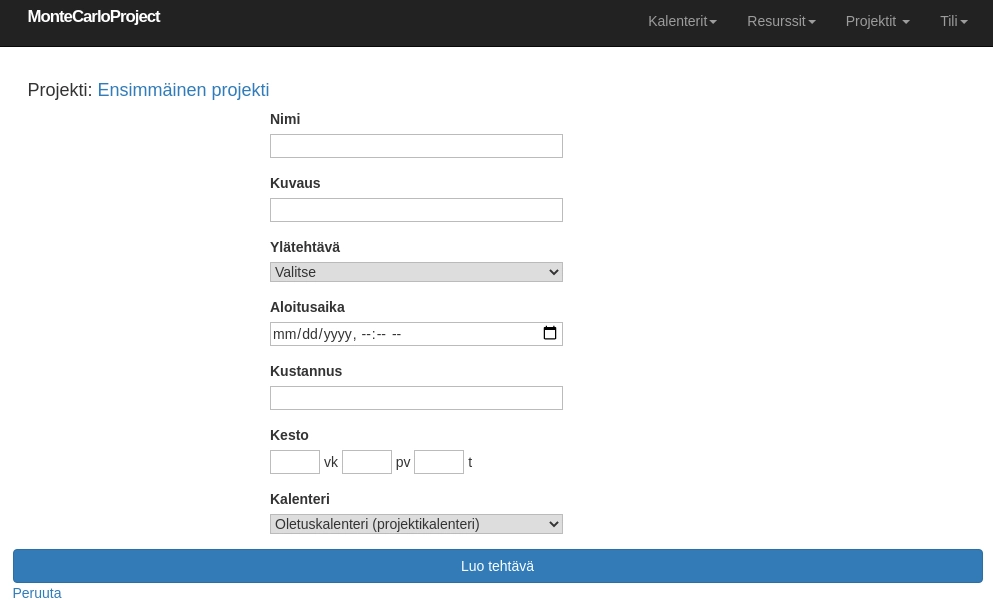Click the Kesto hours (t) field
The height and width of the screenshot is (612, 993).
click(438, 462)
